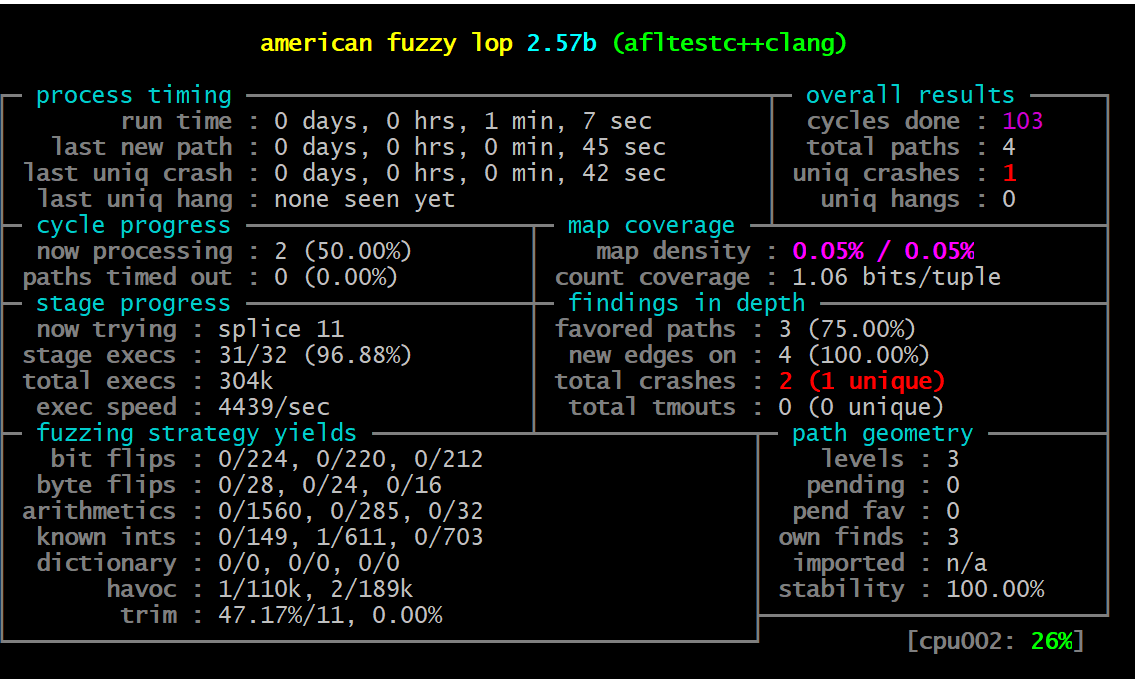Click havoc values 1/110k, 2/189k
The image size is (1135, 679).
click(316, 589)
